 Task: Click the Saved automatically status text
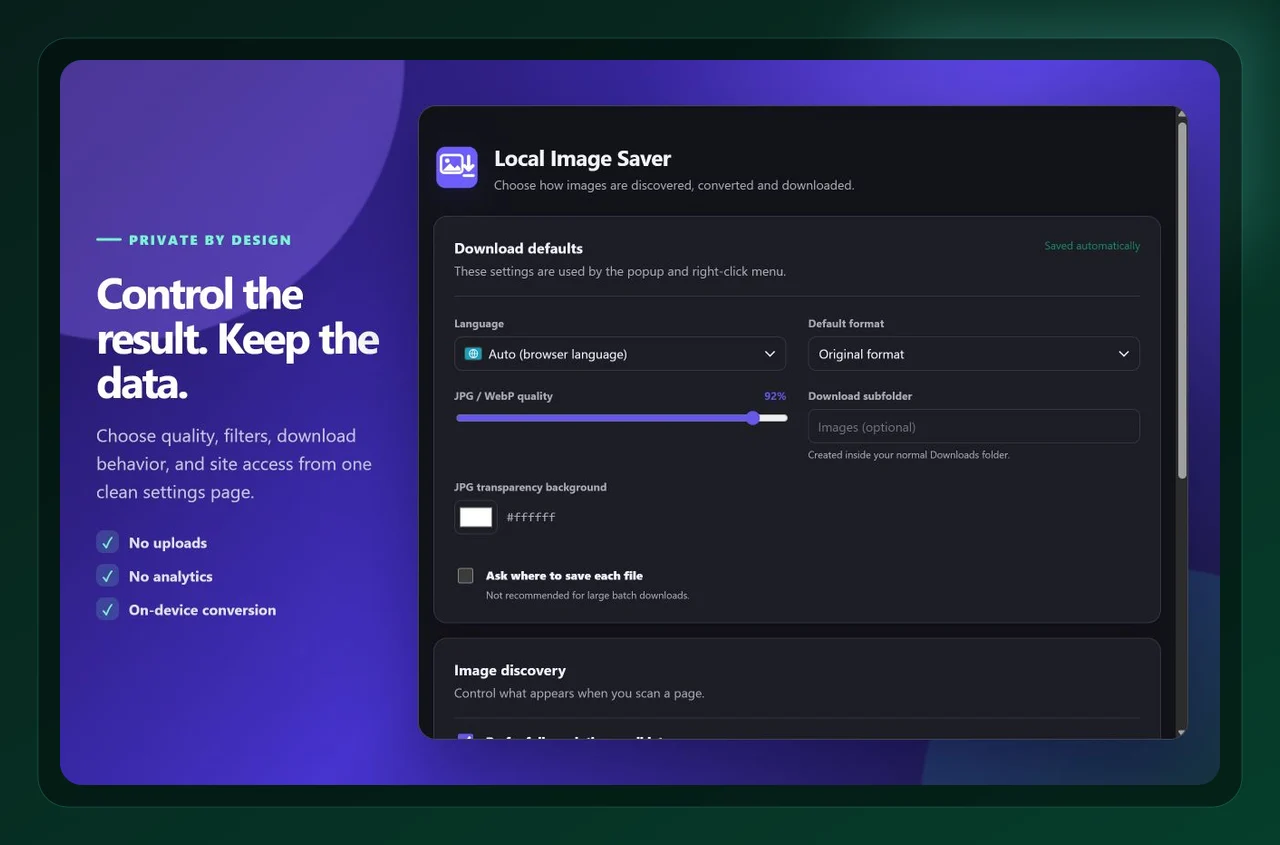click(x=1092, y=246)
